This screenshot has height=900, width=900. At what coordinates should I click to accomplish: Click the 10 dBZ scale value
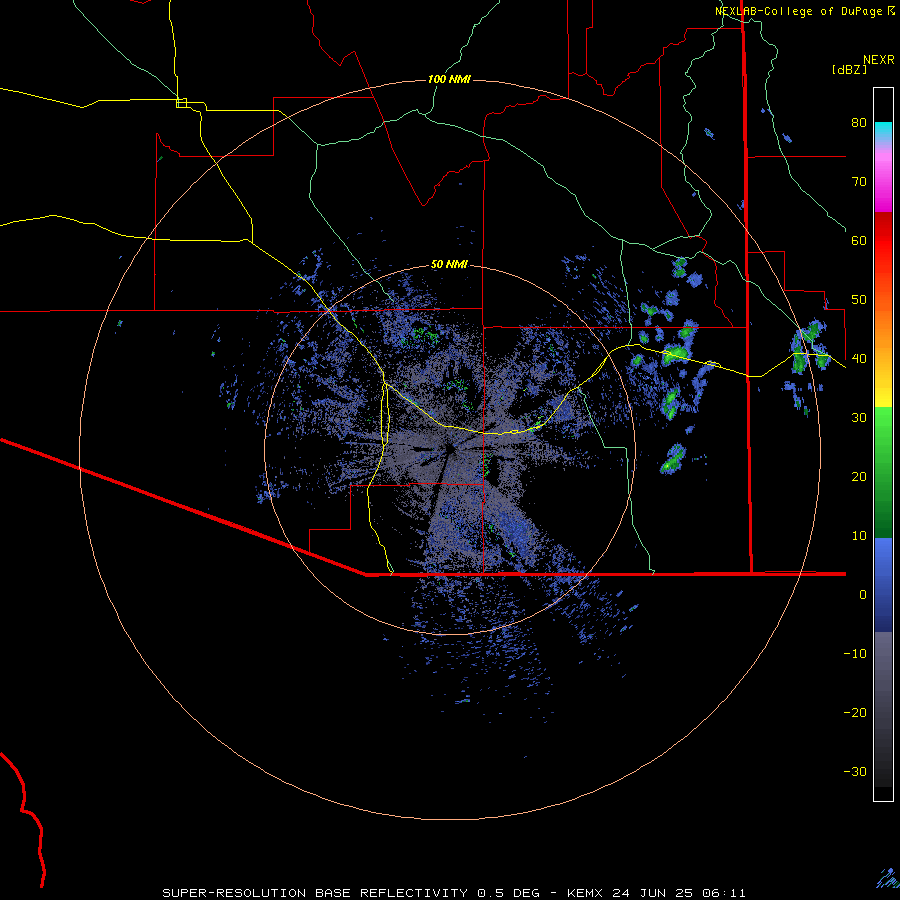[x=859, y=536]
